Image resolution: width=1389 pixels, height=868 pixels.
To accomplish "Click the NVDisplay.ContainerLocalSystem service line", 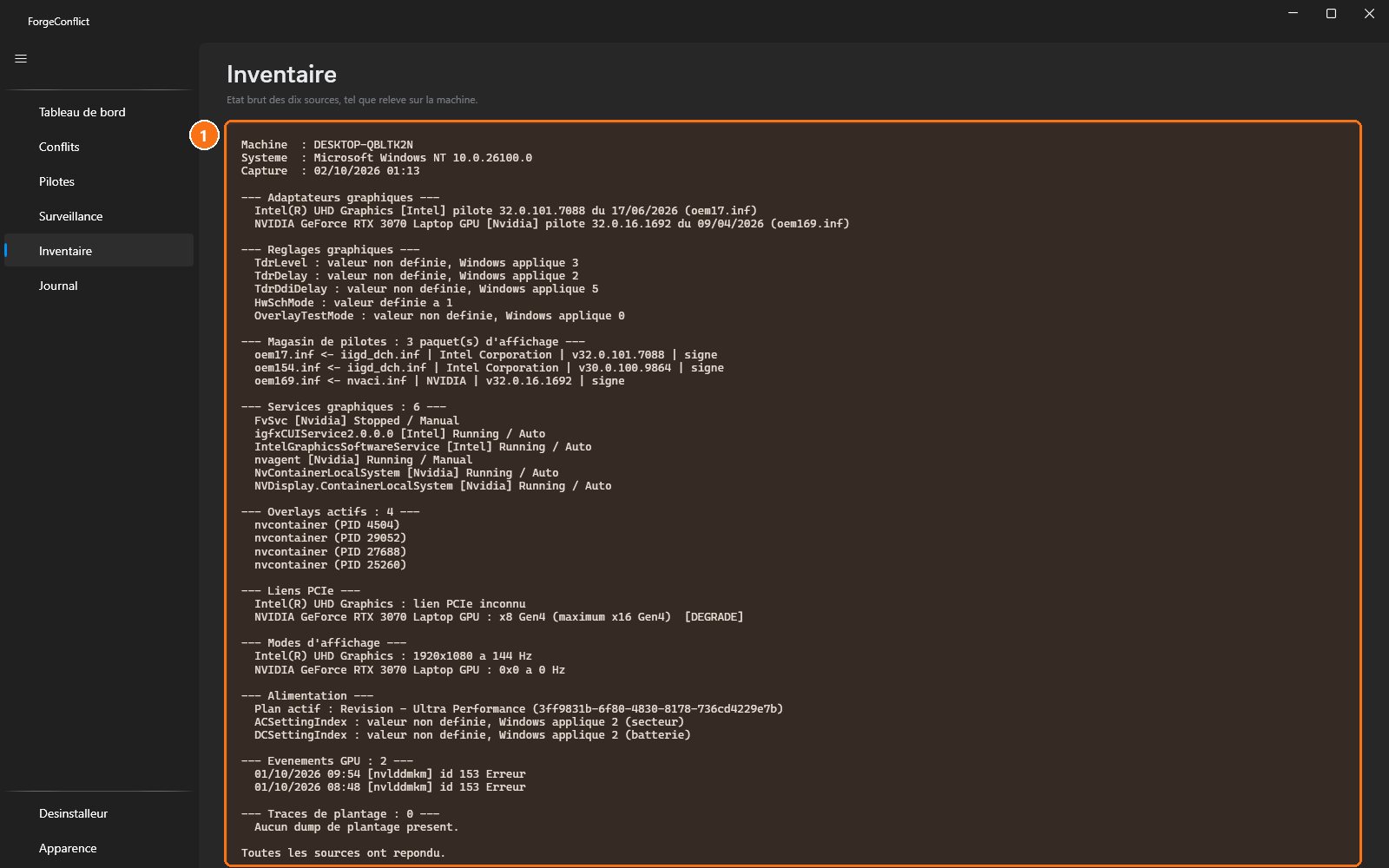I will point(432,486).
